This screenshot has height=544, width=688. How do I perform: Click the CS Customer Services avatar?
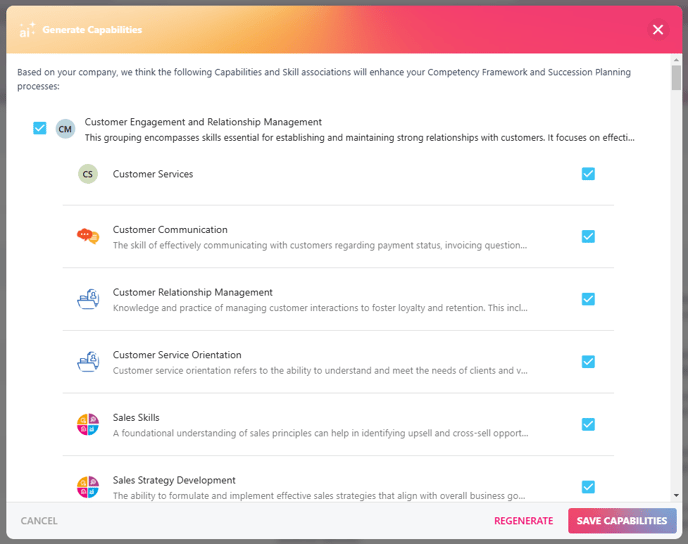(88, 174)
